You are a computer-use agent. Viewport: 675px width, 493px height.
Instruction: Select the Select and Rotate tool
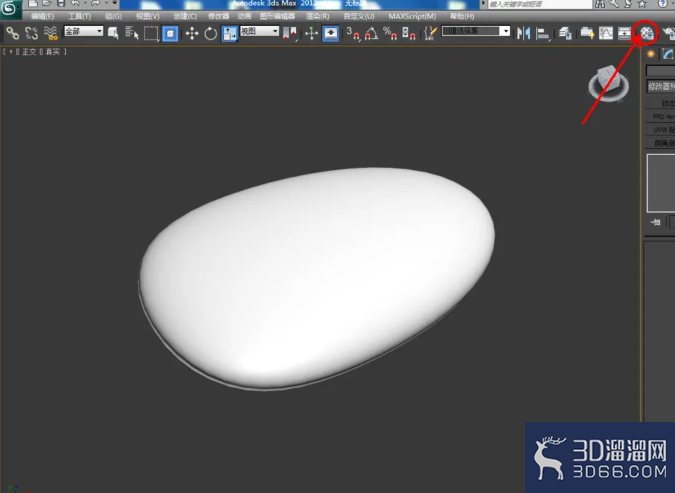pos(211,33)
